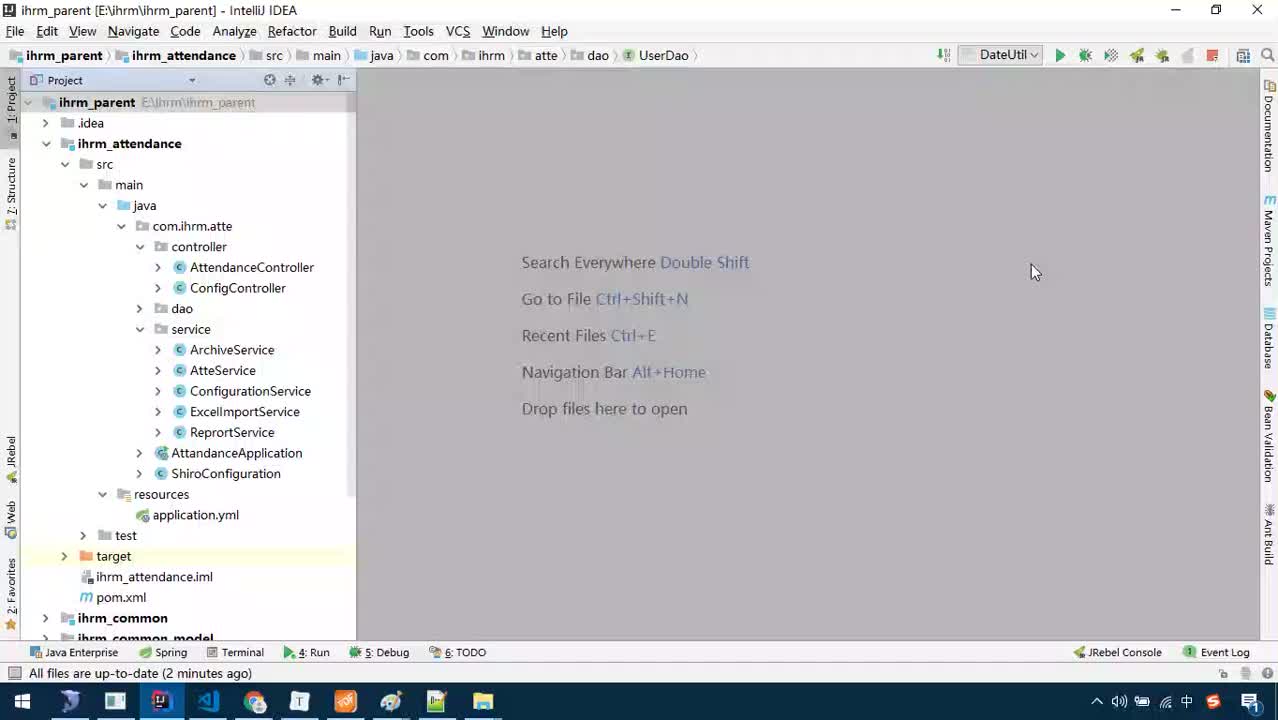Open the 6: TODO tool window
The image size is (1278, 720).
click(458, 652)
